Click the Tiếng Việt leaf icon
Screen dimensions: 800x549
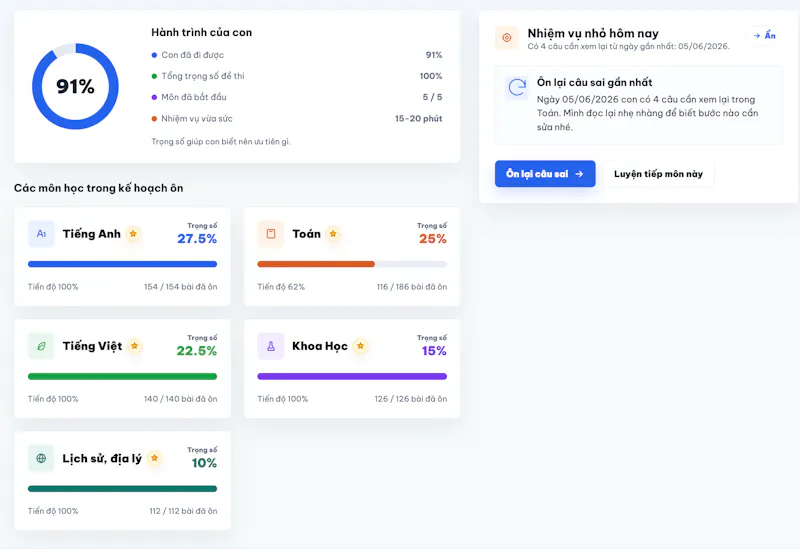tap(41, 346)
